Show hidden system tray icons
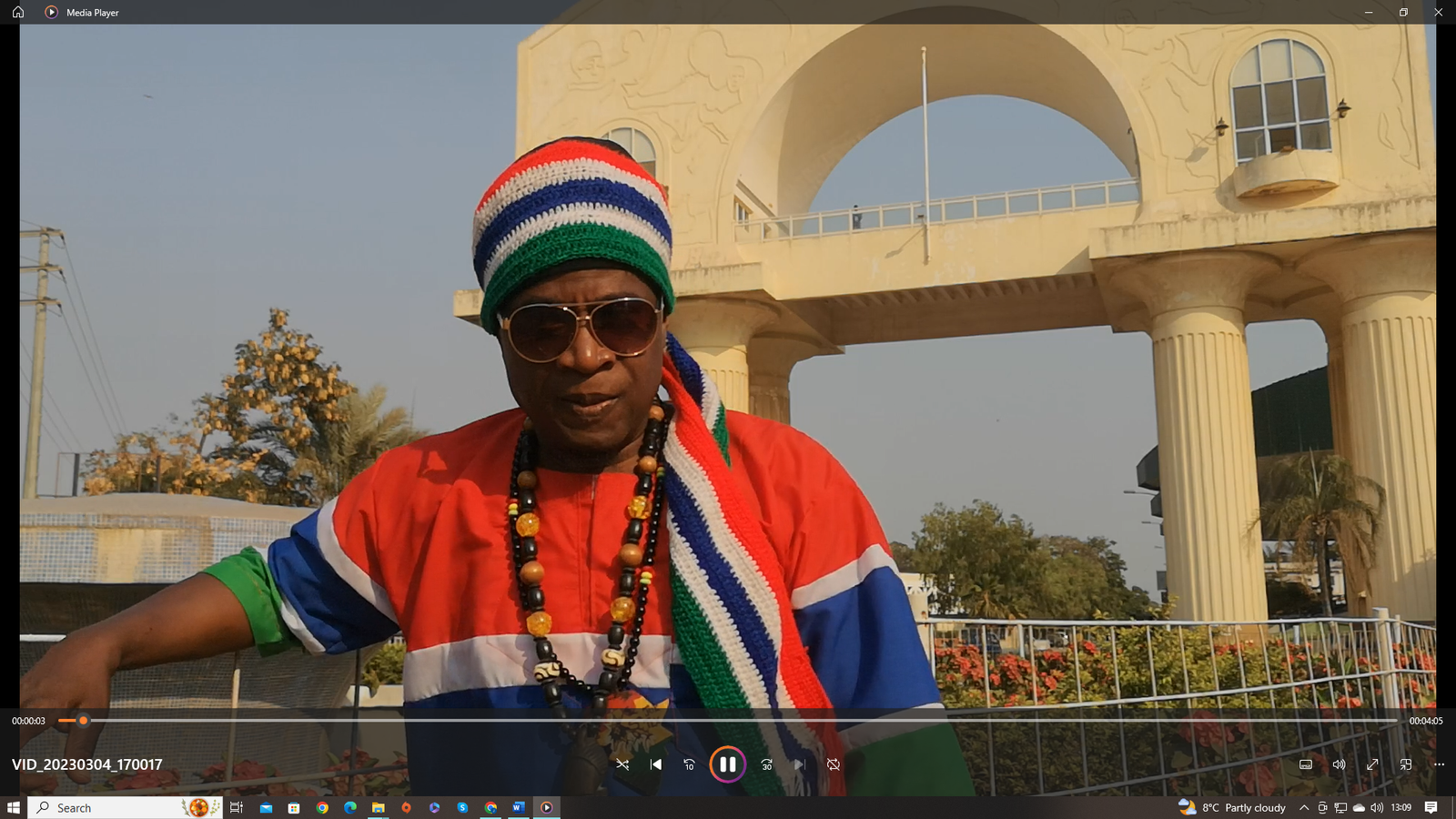The image size is (1456, 819). (x=1304, y=808)
